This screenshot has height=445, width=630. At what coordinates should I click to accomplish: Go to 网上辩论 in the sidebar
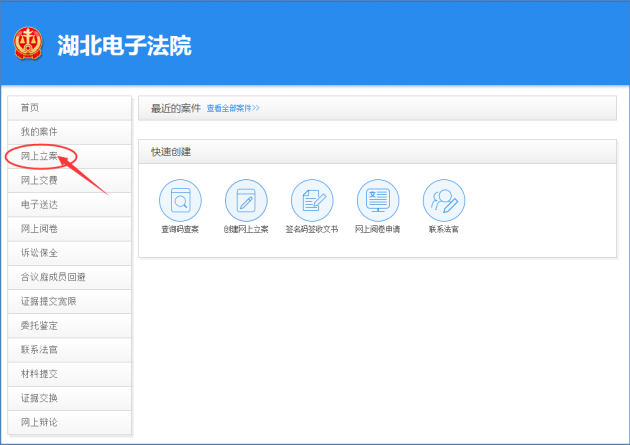coord(69,422)
